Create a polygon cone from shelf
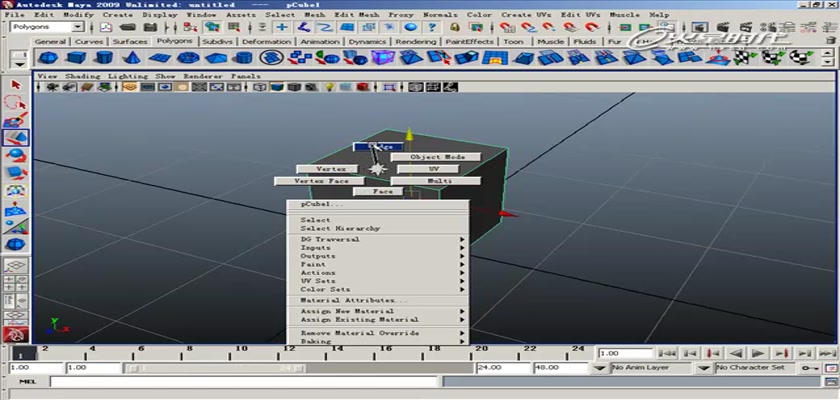The width and height of the screenshot is (840, 400). coord(132,57)
